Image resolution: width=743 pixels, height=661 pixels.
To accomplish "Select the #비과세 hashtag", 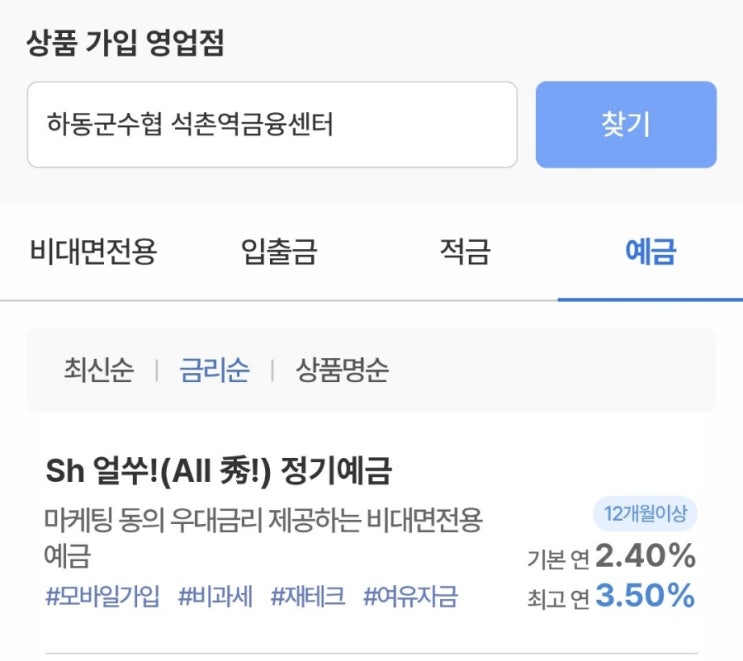I will pyautogui.click(x=215, y=597).
